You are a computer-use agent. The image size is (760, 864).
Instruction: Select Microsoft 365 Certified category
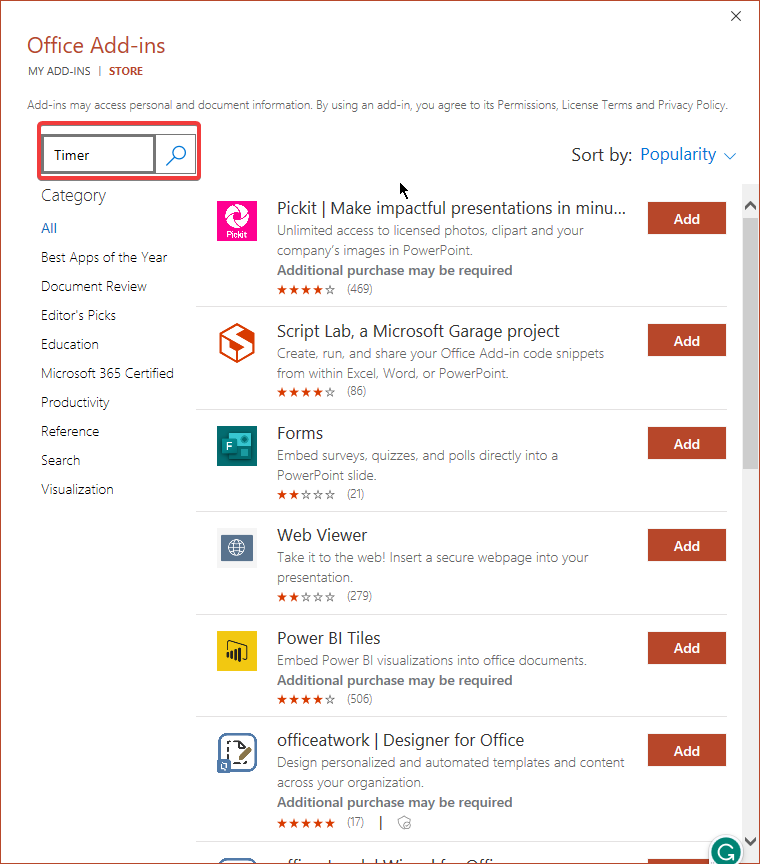pyautogui.click(x=107, y=374)
